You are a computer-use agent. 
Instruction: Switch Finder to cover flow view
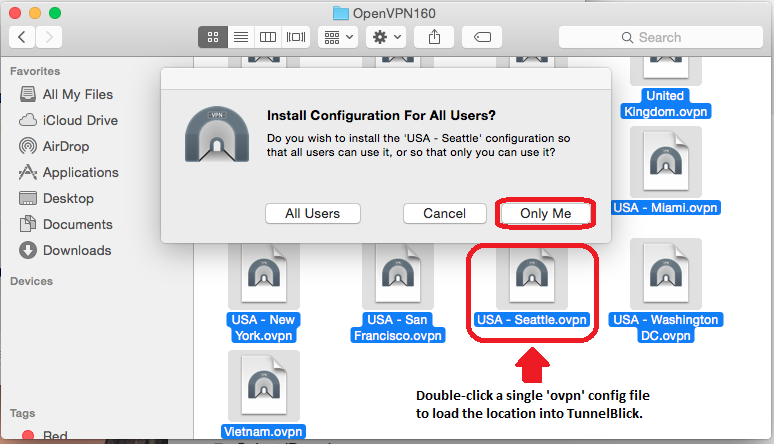[x=296, y=37]
